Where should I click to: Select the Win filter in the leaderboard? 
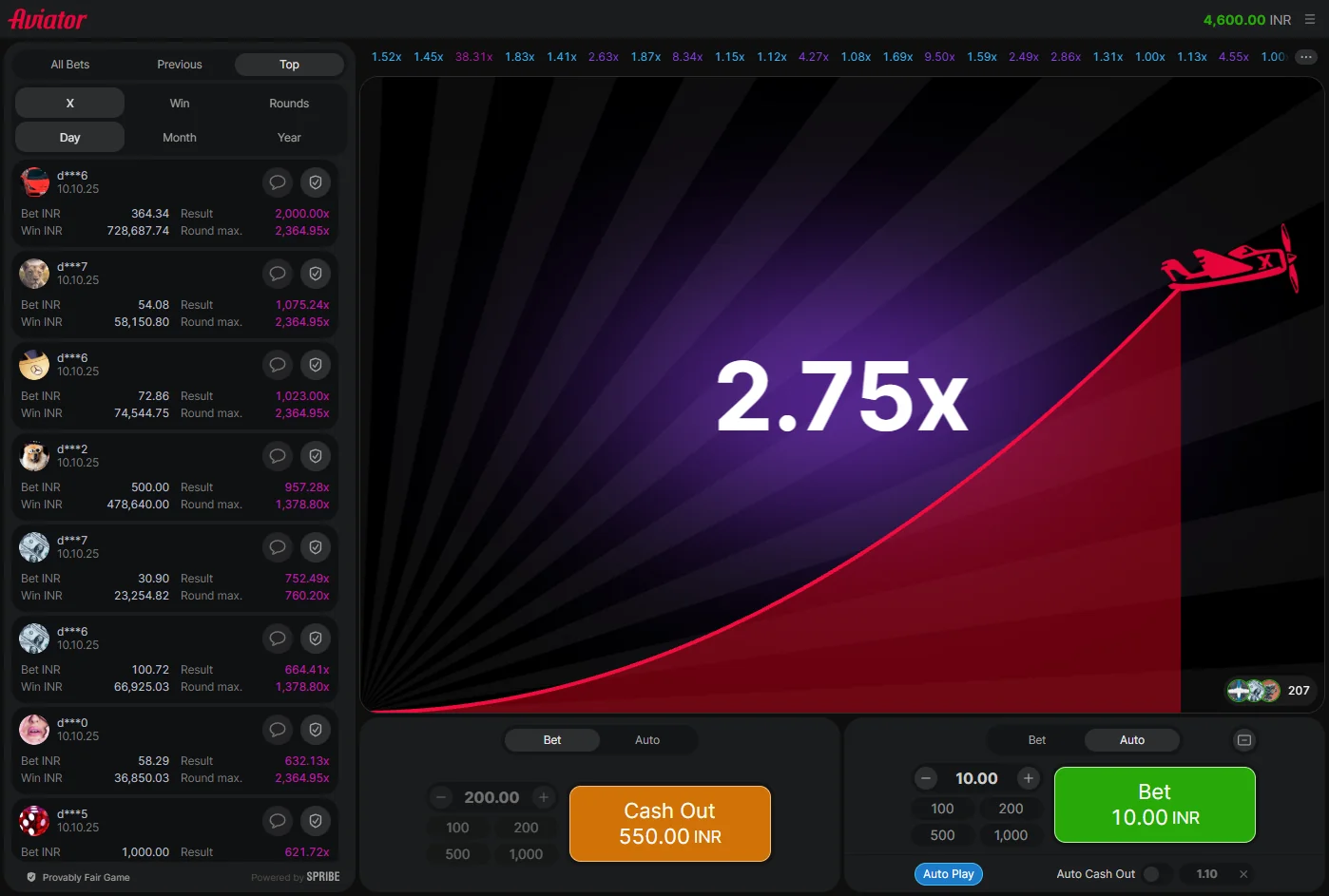[x=179, y=103]
